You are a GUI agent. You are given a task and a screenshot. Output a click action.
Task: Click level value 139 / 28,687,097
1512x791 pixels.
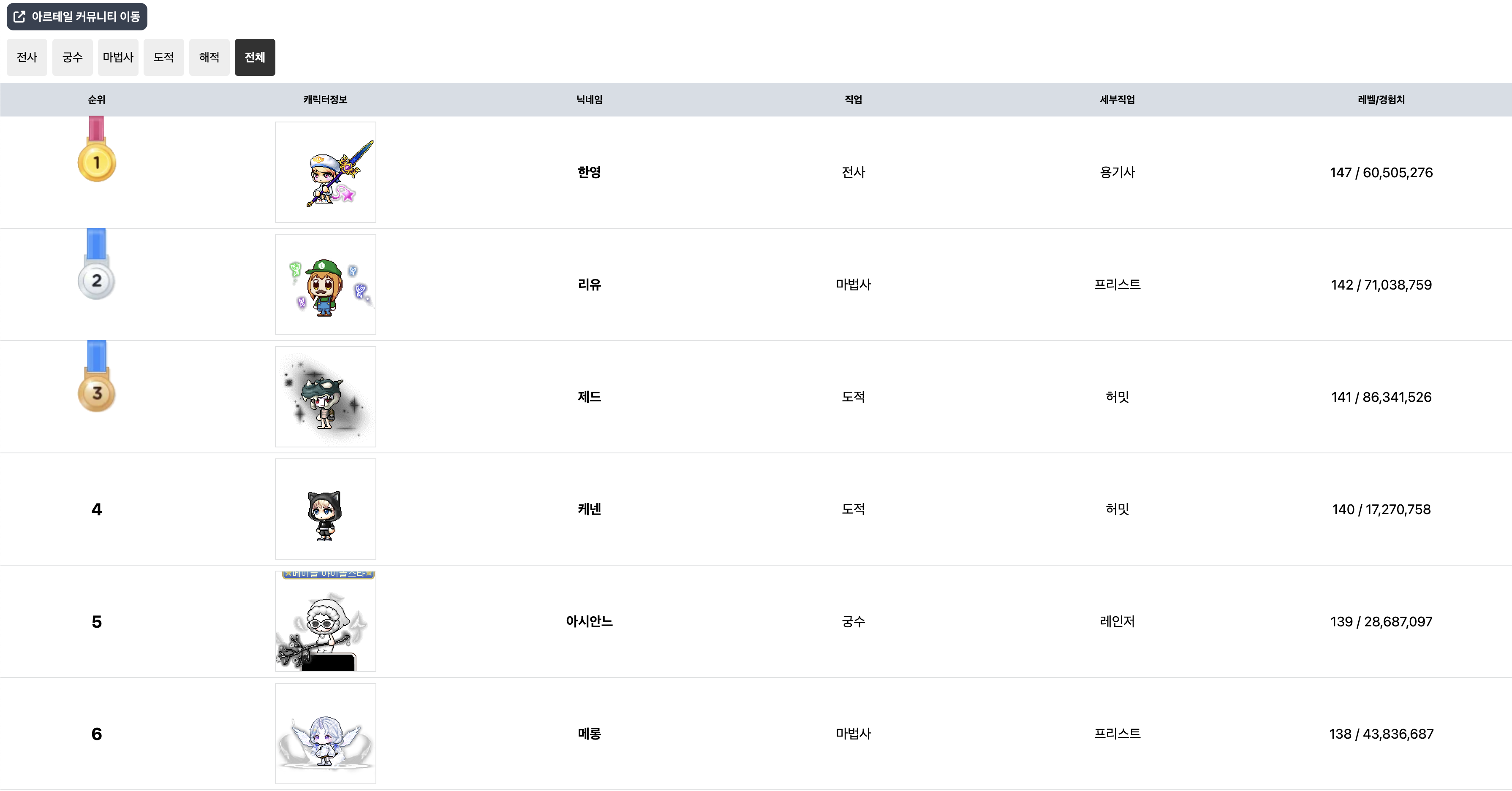pos(1381,622)
